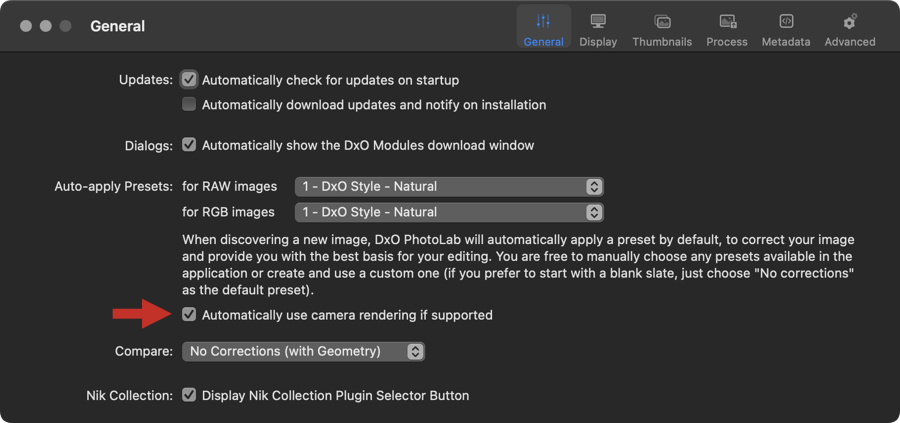Open the RGB images preset dropdown
This screenshot has width=900, height=423.
[449, 212]
